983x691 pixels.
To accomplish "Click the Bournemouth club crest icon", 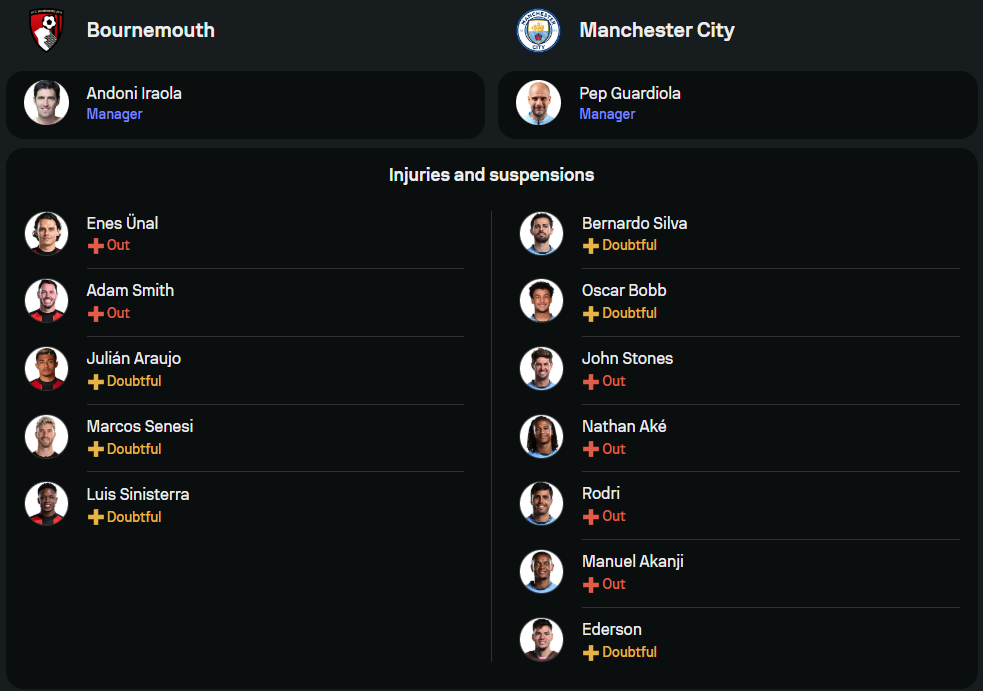I will pyautogui.click(x=46, y=30).
